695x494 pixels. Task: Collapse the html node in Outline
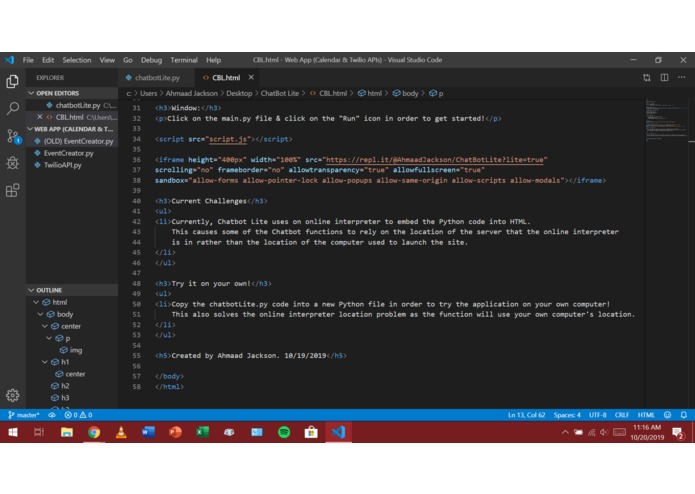coord(36,302)
